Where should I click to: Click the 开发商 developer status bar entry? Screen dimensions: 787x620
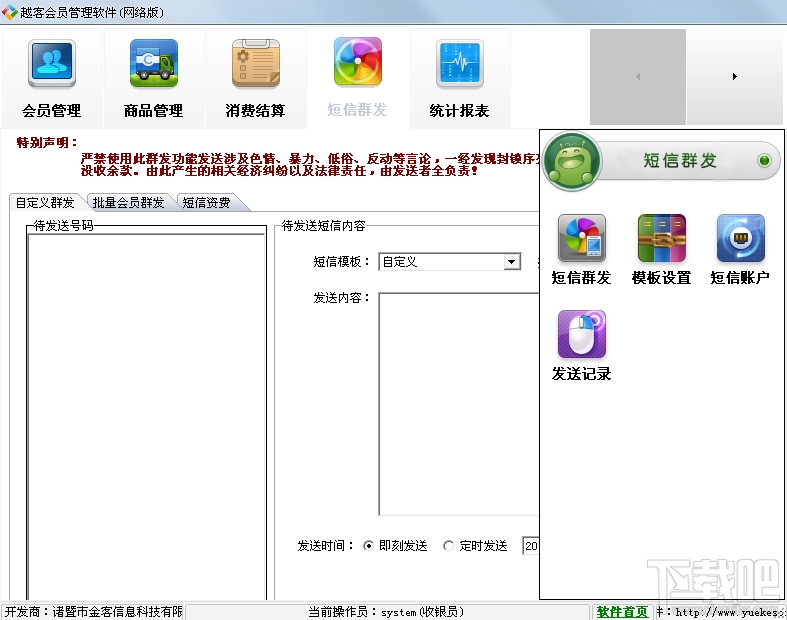coord(94,612)
